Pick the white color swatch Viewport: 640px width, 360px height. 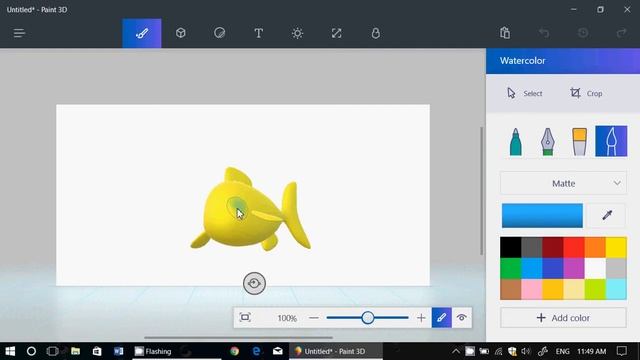(x=595, y=268)
